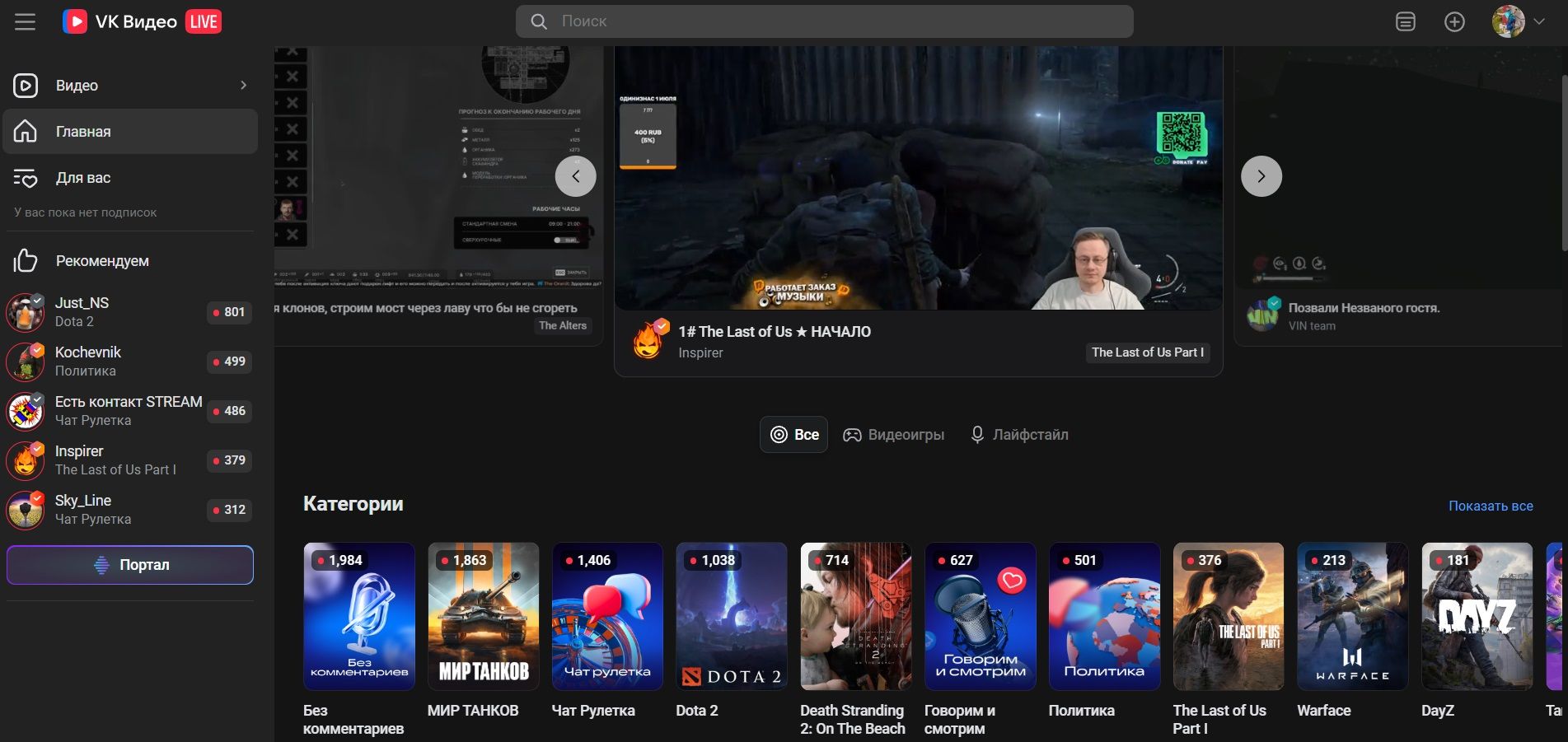Open the hamburger menu icon
The height and width of the screenshot is (742, 1568).
[26, 21]
